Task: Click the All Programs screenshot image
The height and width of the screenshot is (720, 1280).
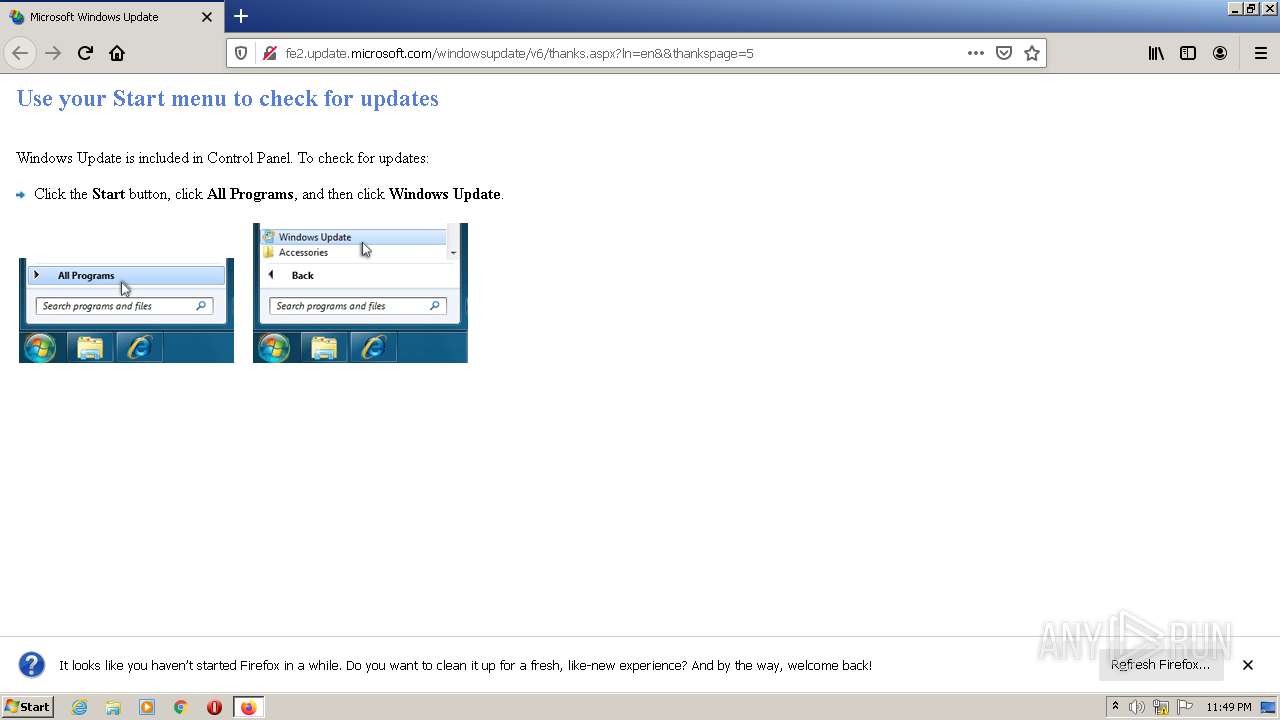Action: tap(126, 310)
